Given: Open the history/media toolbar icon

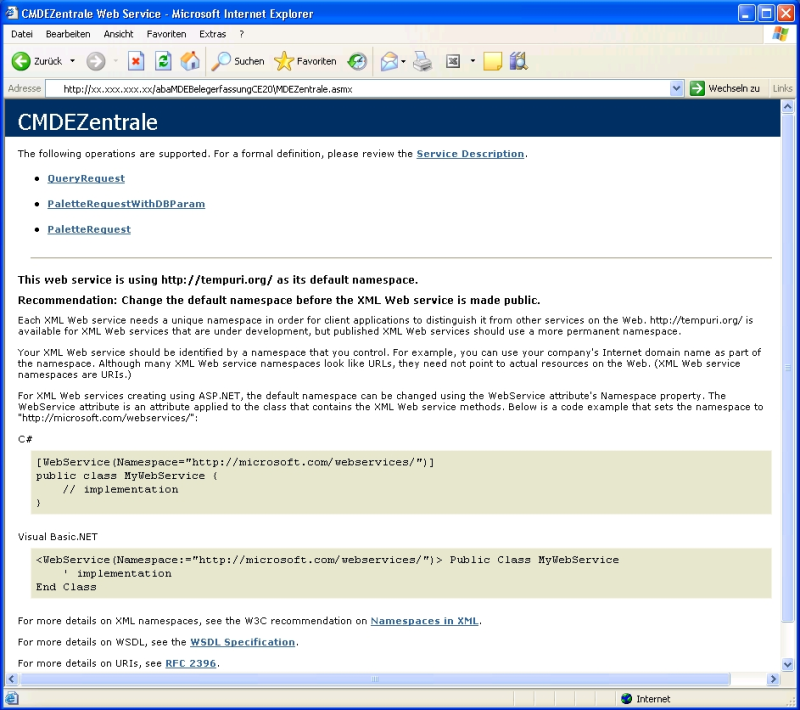Looking at the screenshot, I should pyautogui.click(x=357, y=62).
